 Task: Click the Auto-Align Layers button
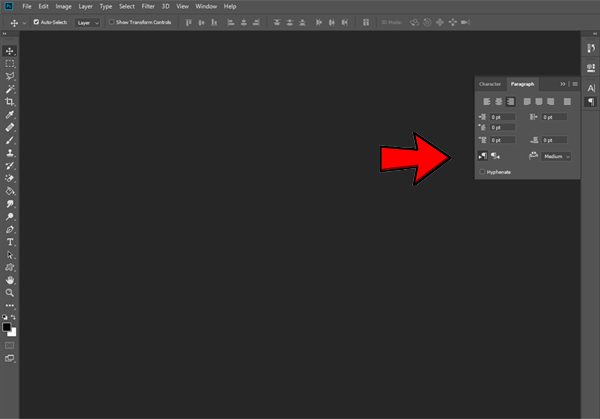pos(366,23)
